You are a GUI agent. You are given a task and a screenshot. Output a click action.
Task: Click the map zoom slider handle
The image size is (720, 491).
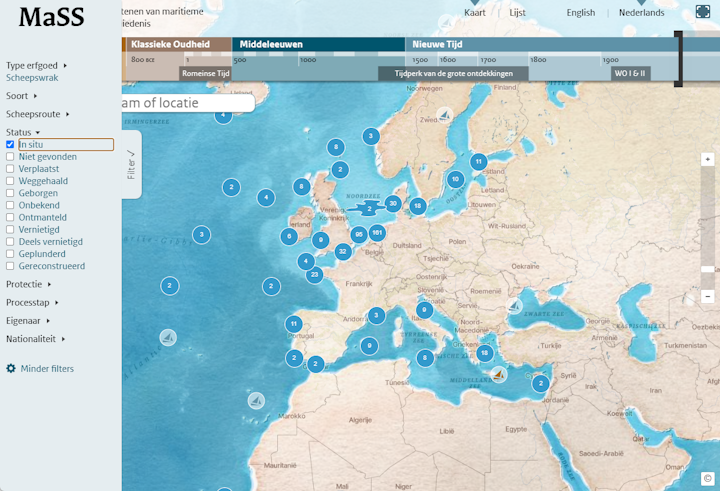click(x=708, y=269)
